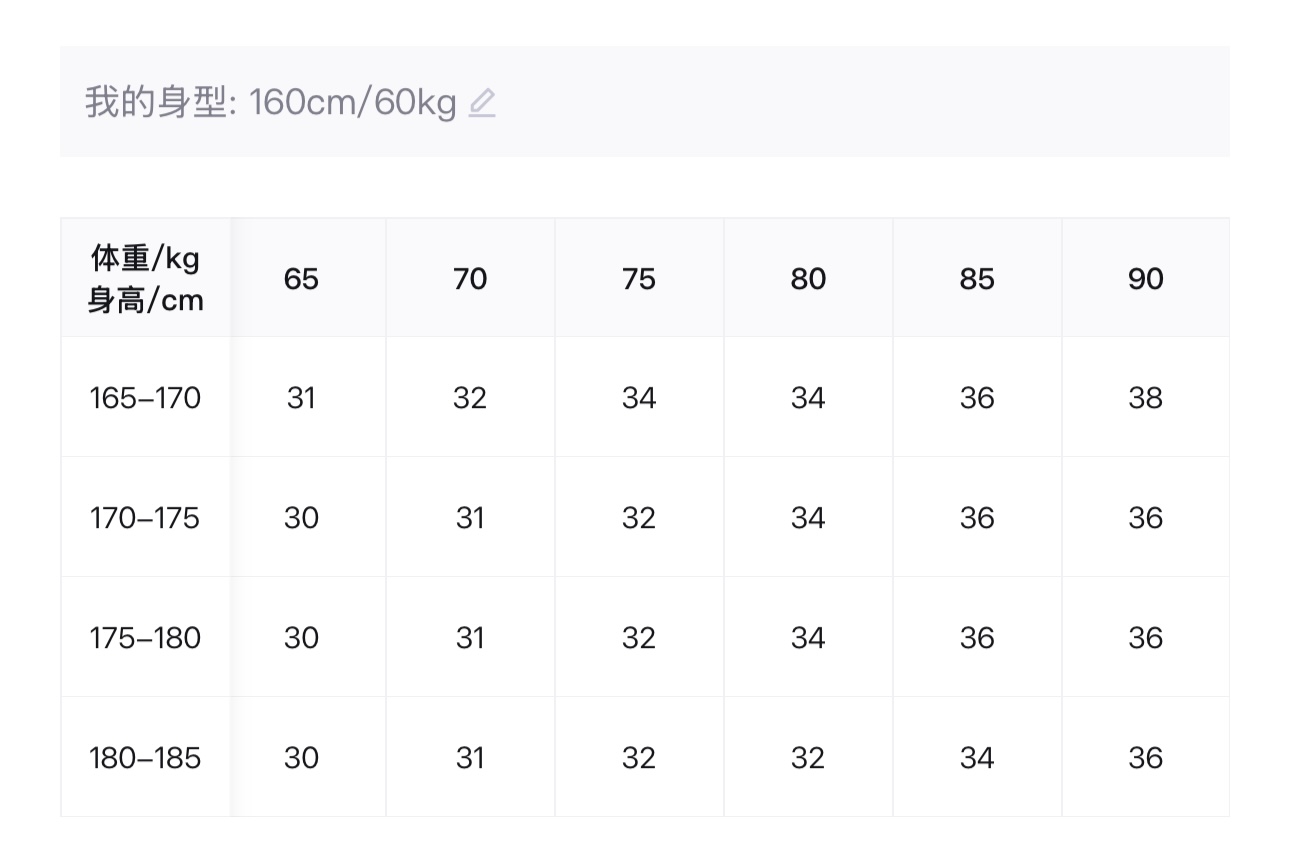Click the 体重/kg 身高/cm header cell
The image size is (1290, 844).
click(x=146, y=278)
